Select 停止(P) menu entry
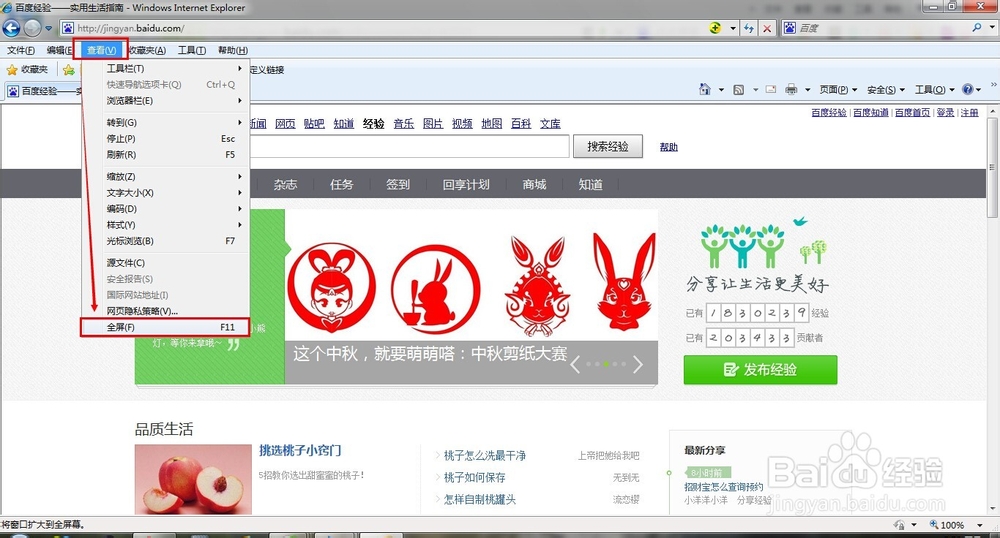Viewport: 1000px width, 538px height. click(165, 138)
